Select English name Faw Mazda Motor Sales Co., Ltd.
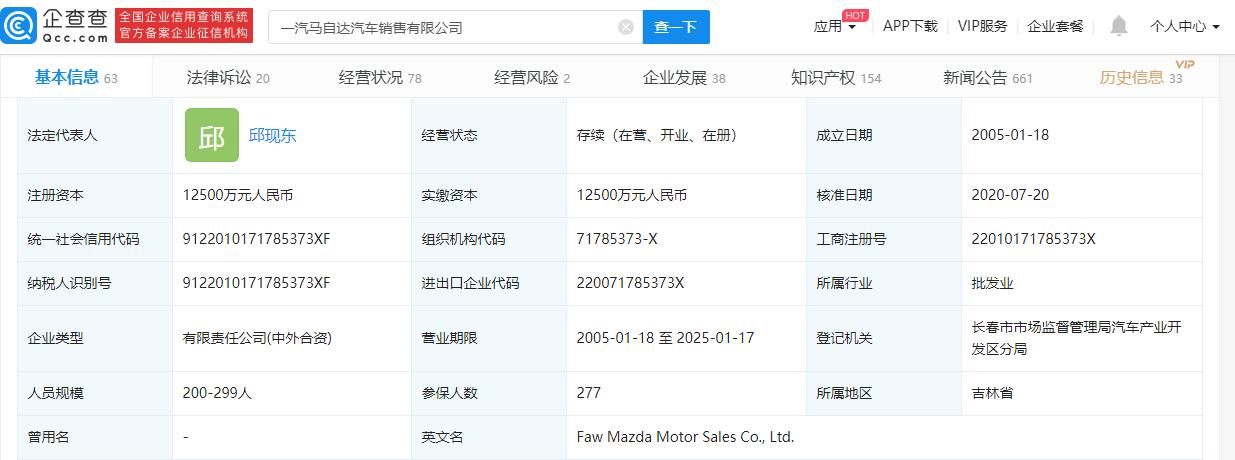This screenshot has width=1235, height=460. pyautogui.click(x=685, y=437)
